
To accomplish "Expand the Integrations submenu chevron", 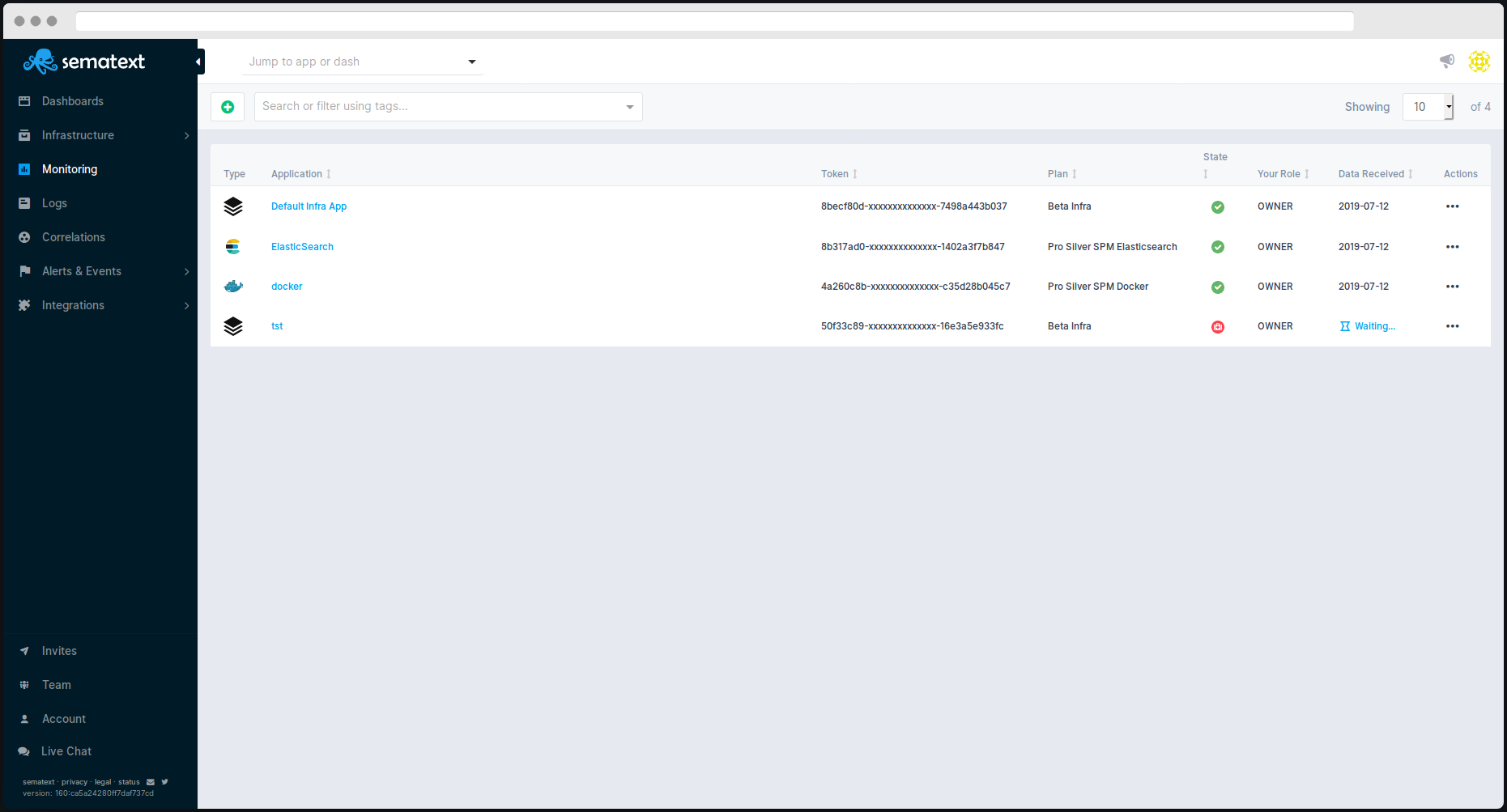I will click(186, 305).
